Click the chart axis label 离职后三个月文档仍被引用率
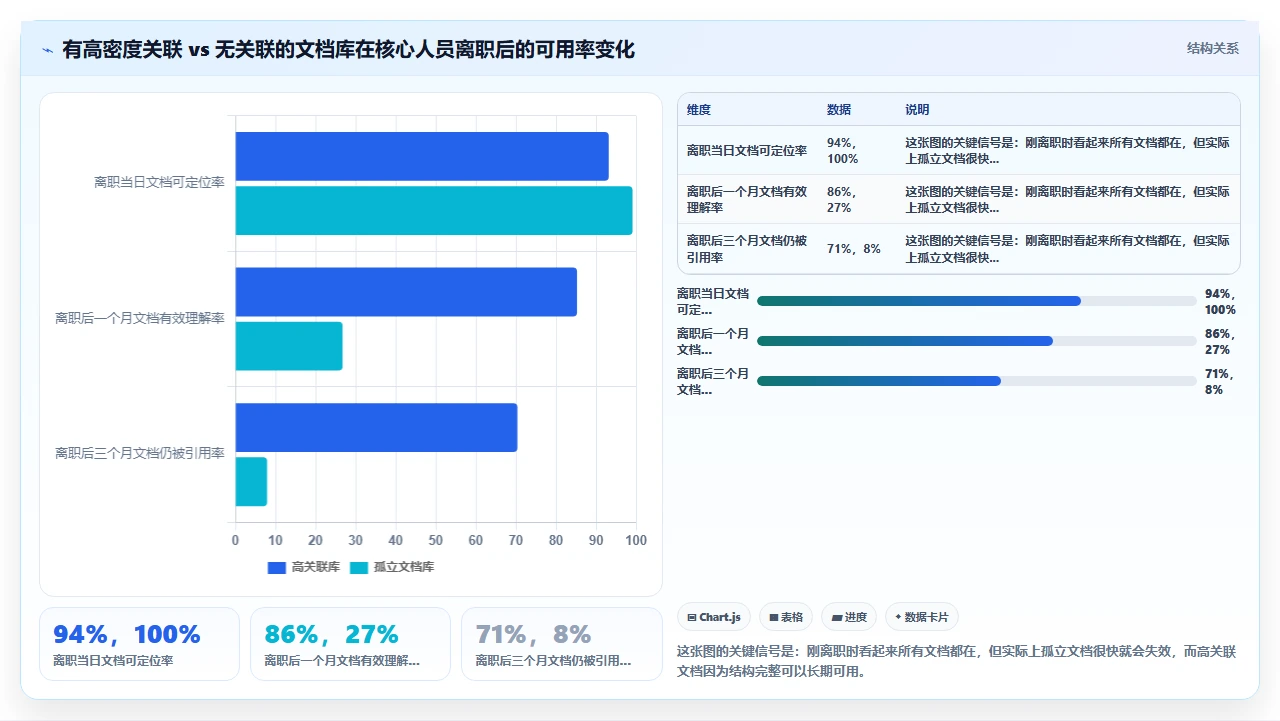Viewport: 1280px width, 721px height. click(140, 453)
